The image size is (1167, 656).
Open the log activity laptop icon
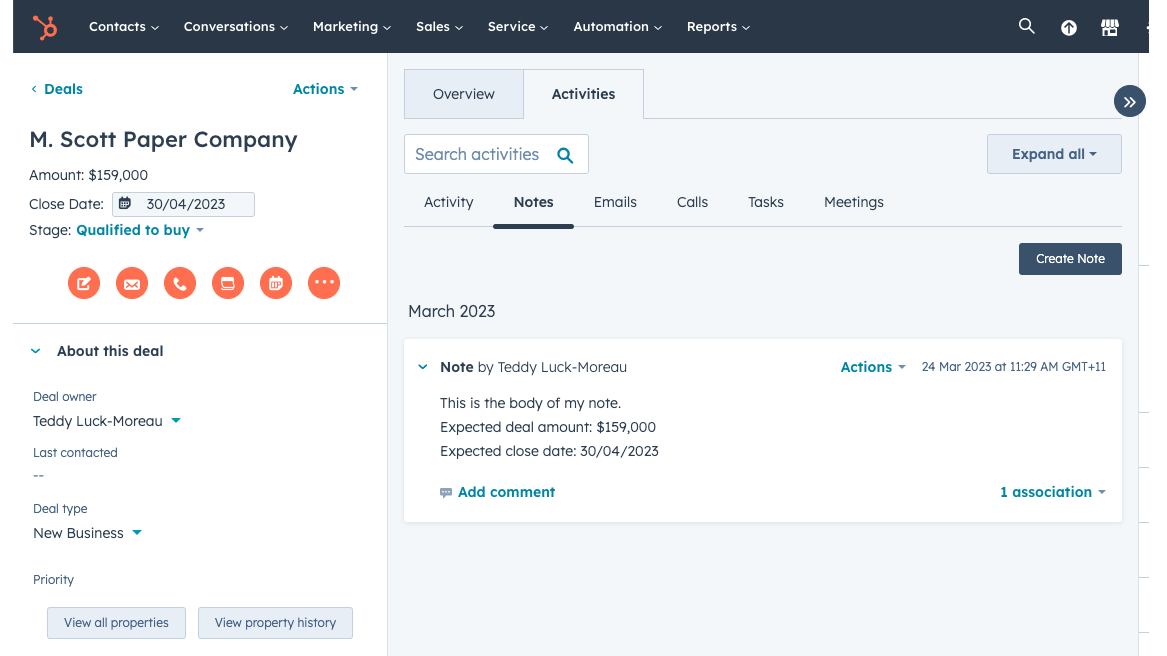[228, 283]
